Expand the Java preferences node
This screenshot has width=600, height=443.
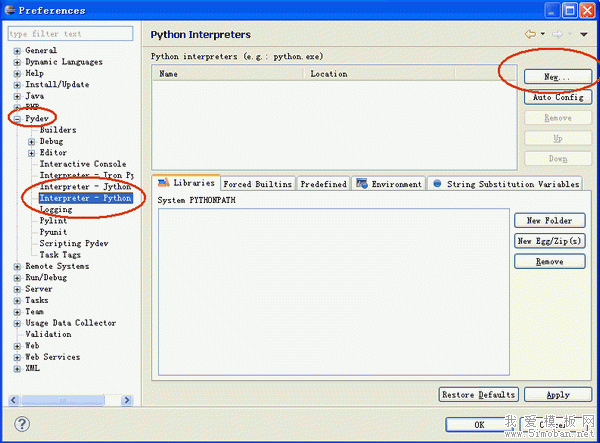coord(17,96)
